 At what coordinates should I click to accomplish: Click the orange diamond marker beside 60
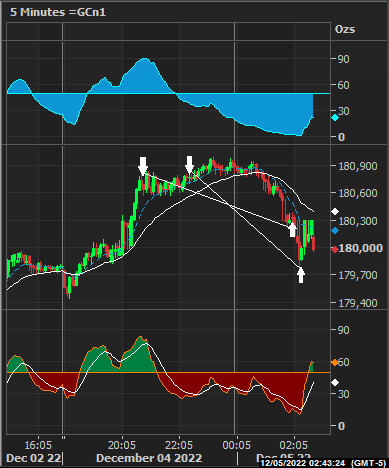[335, 362]
